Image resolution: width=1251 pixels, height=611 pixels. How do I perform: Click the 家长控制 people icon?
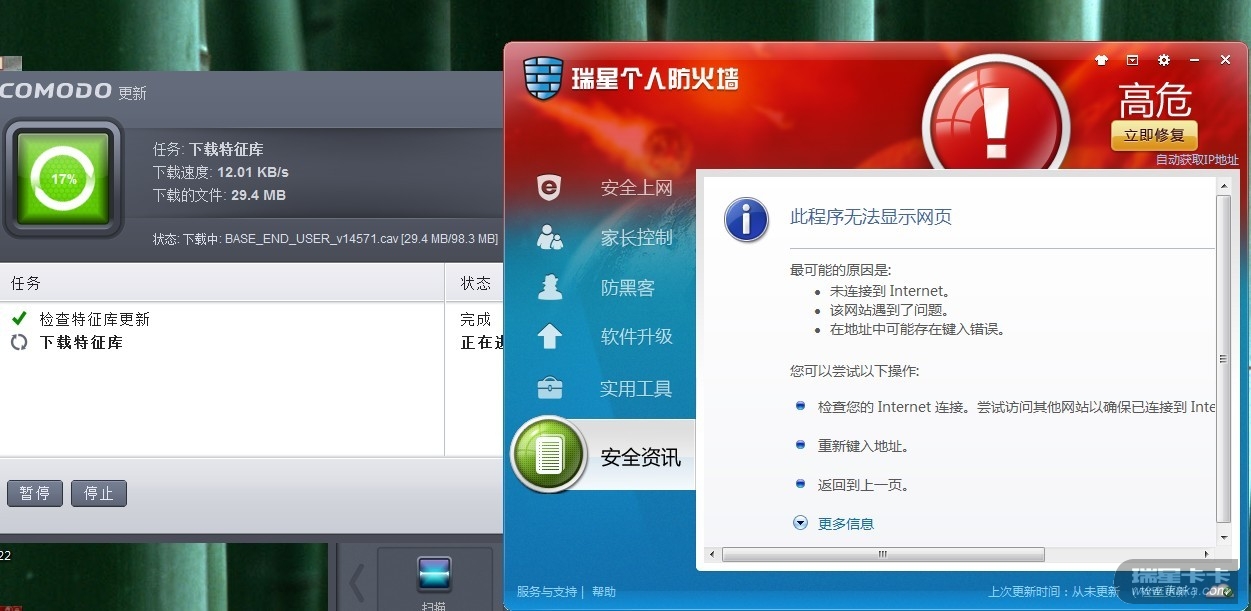point(549,238)
